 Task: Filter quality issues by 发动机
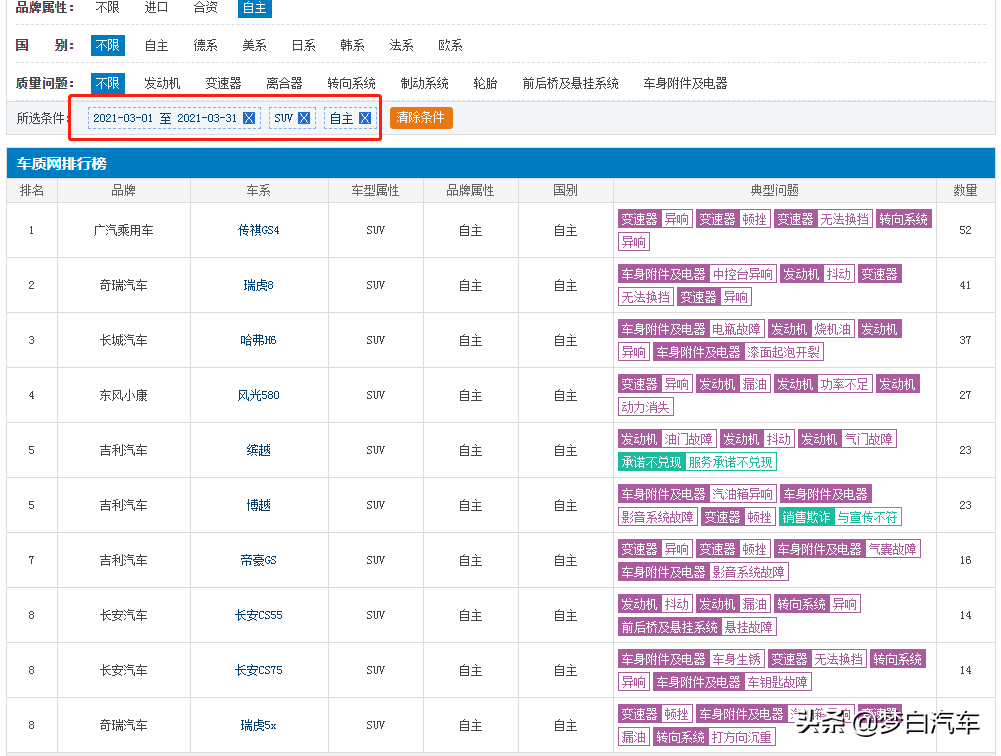pos(162,83)
